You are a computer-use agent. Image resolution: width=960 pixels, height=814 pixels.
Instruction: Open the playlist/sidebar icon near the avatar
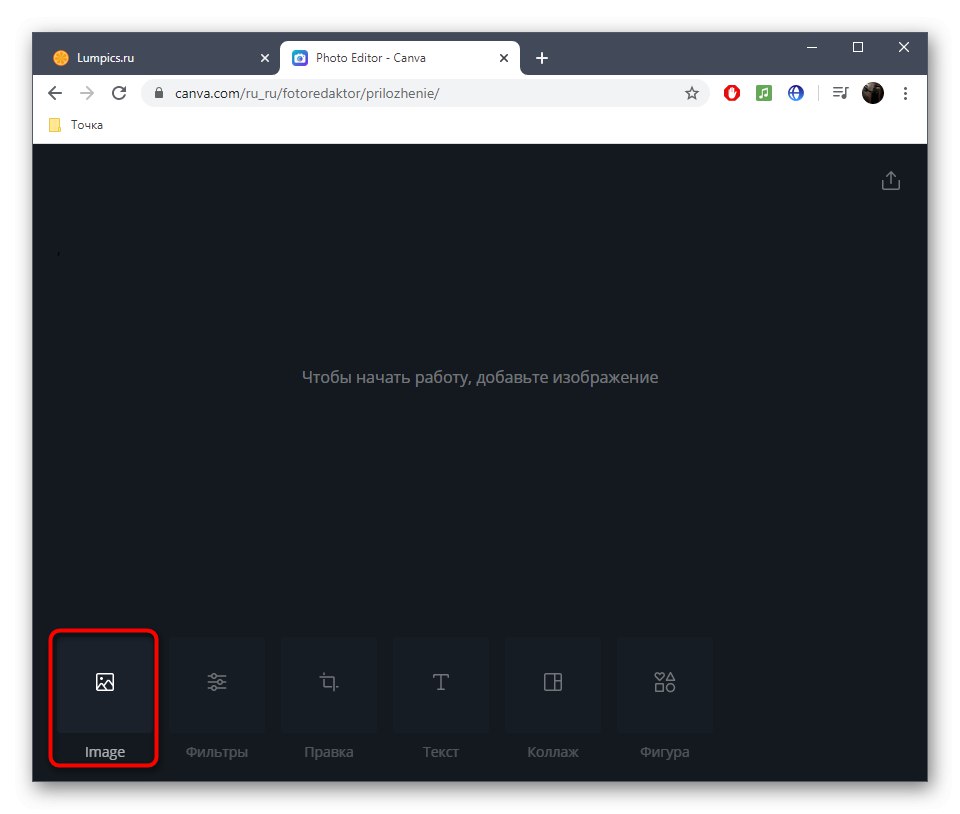(840, 92)
